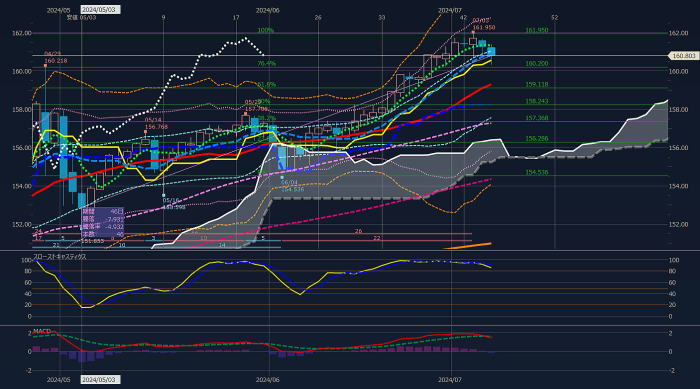This screenshot has height=389, width=700.
Task: Click week number 42 on time axis
Action: (x=463, y=17)
